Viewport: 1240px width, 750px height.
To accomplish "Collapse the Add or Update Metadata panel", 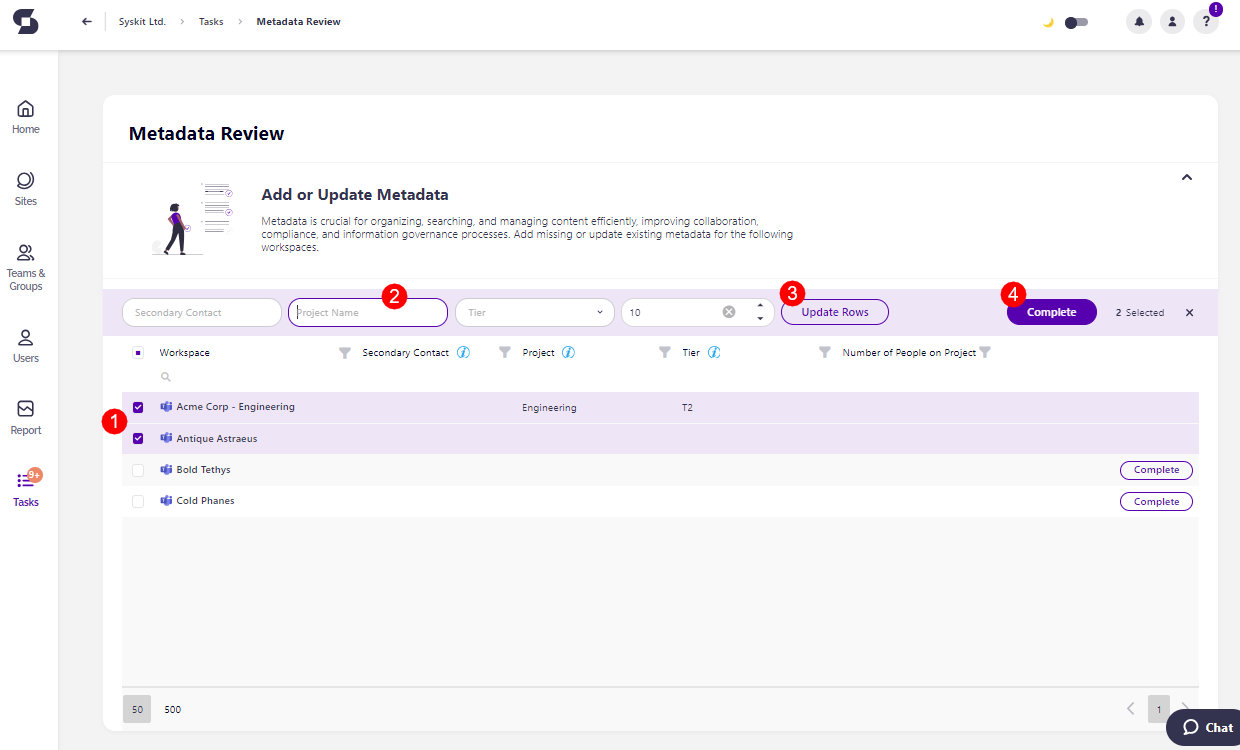I will click(x=1186, y=177).
